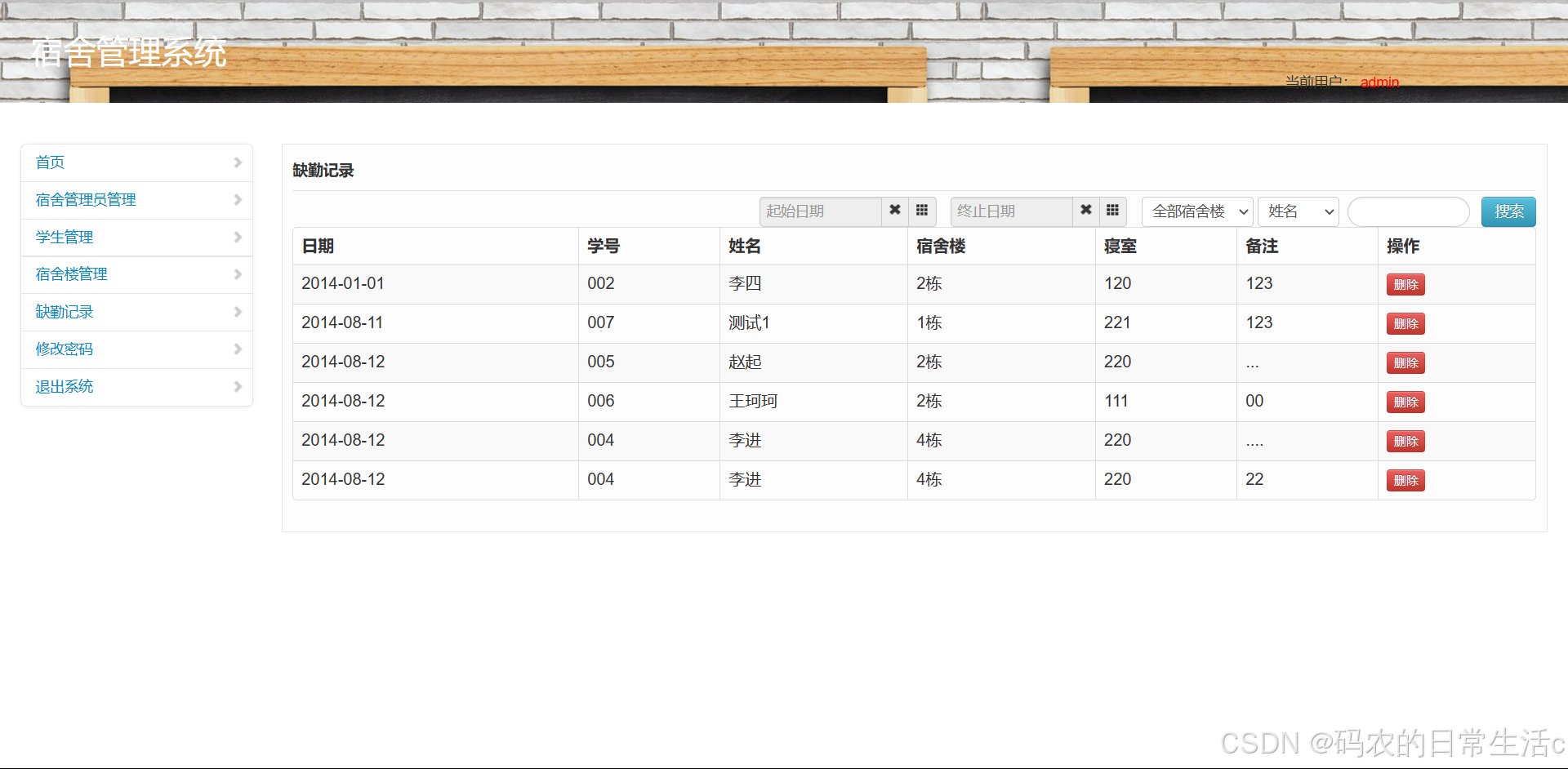Select 退出系统 to log out

point(64,386)
